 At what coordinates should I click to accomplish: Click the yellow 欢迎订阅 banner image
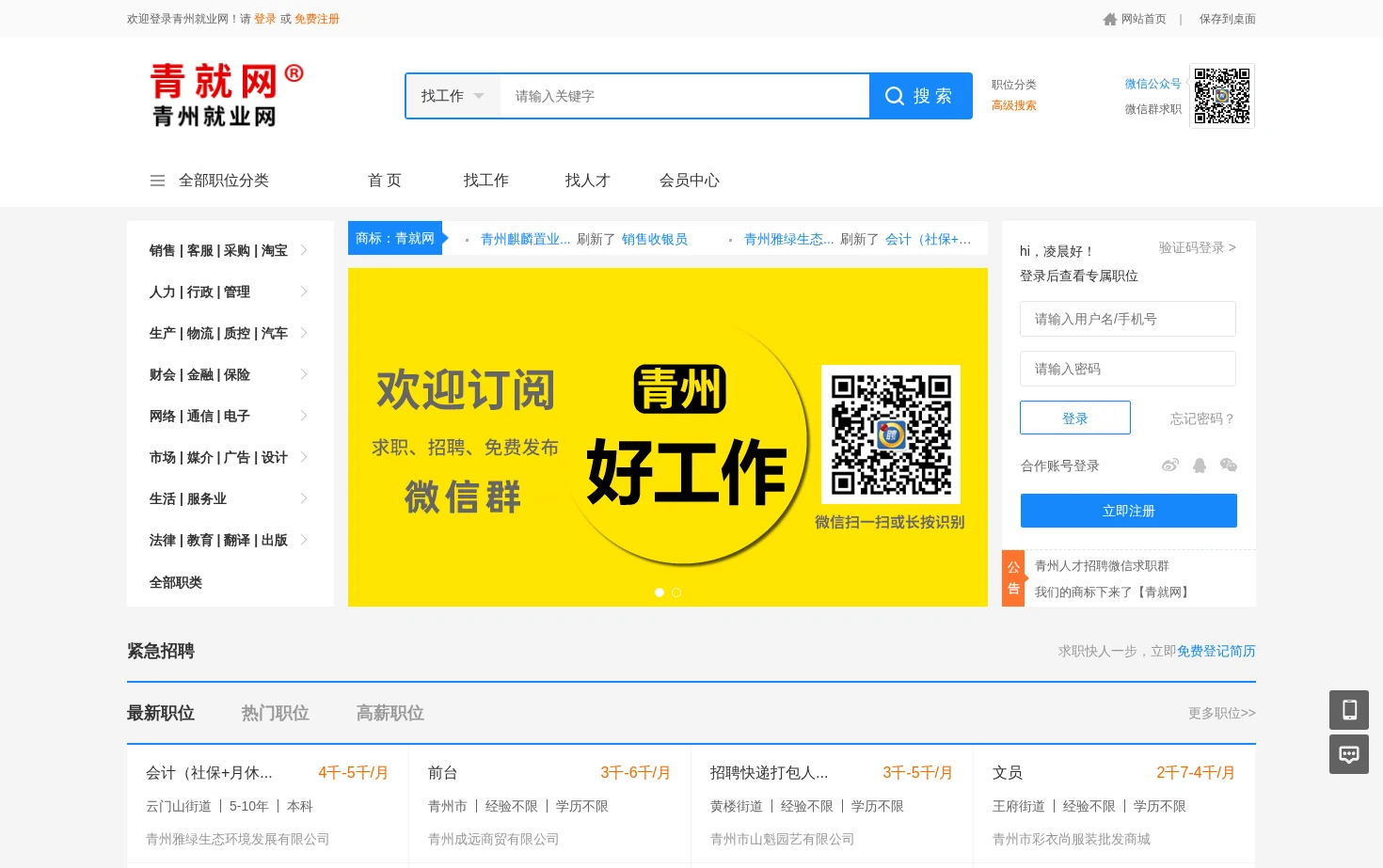tap(668, 437)
